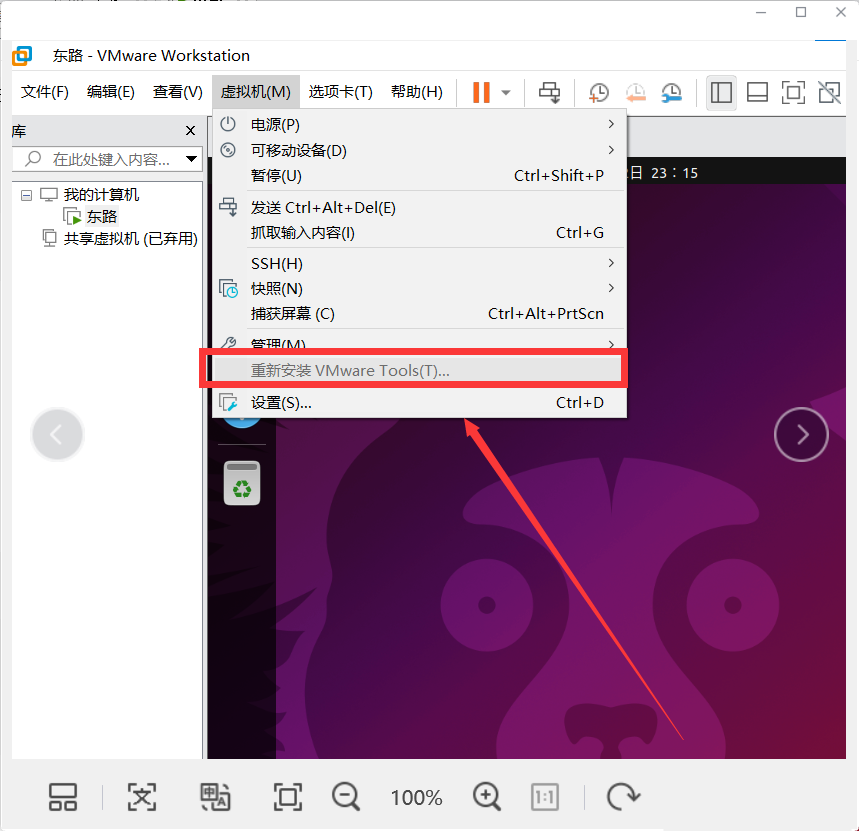Send Ctrl+Alt+Del using toolbar icon
Image resolution: width=859 pixels, height=831 pixels.
tap(549, 92)
